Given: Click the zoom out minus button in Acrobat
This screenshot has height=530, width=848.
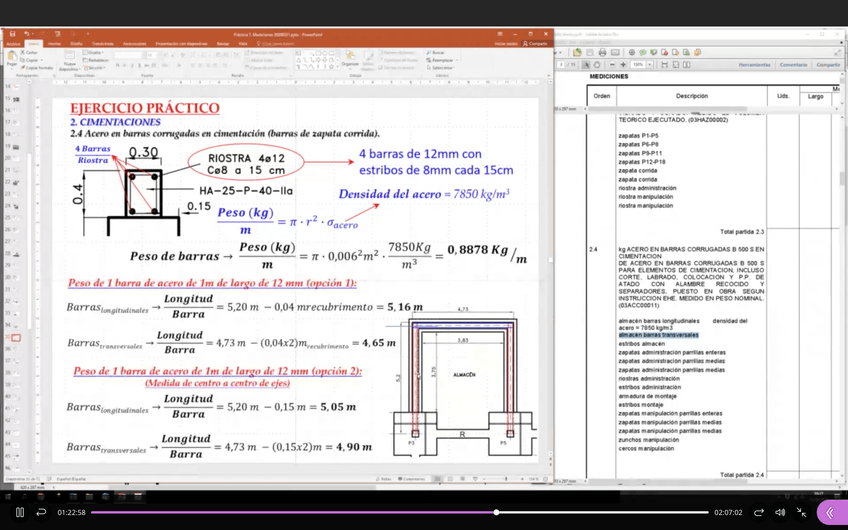Looking at the screenshot, I should [x=610, y=65].
